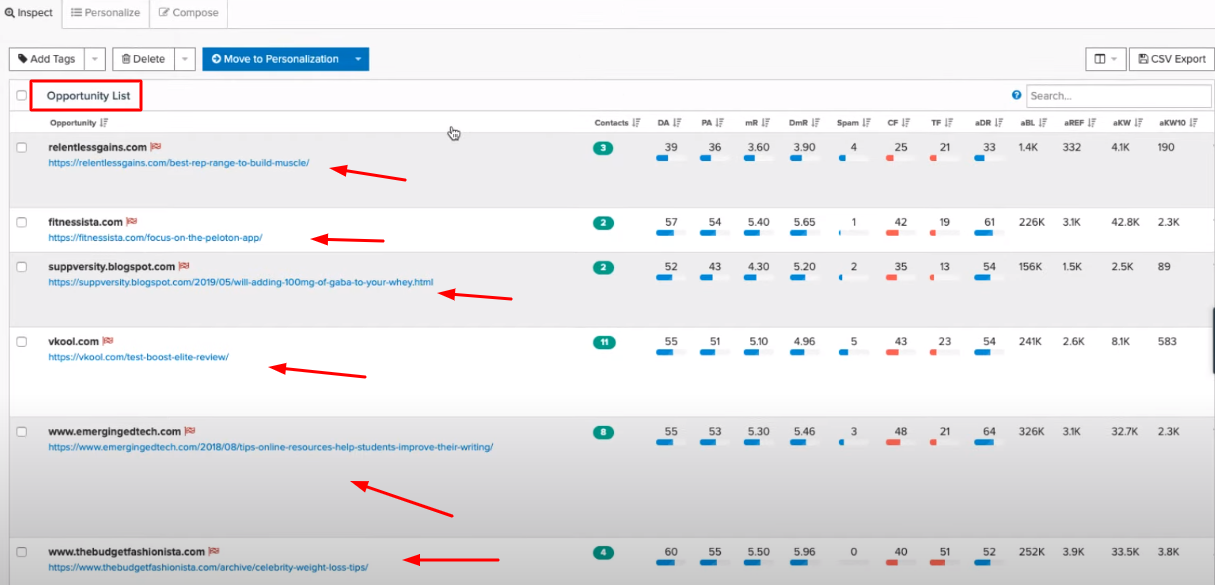
Task: Open the emergingedtech.com students writing link
Action: 270,447
